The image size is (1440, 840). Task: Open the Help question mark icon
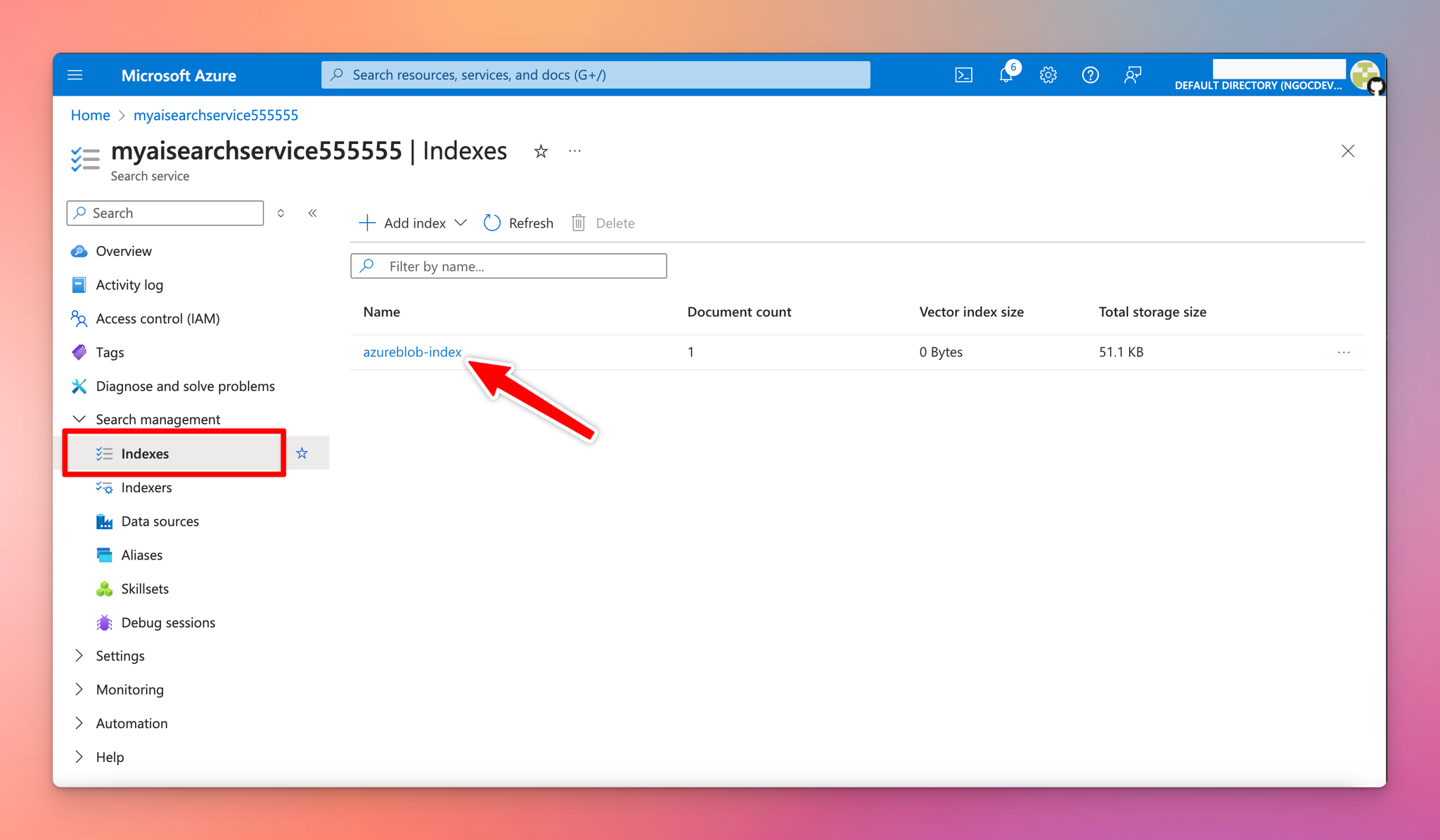1091,75
